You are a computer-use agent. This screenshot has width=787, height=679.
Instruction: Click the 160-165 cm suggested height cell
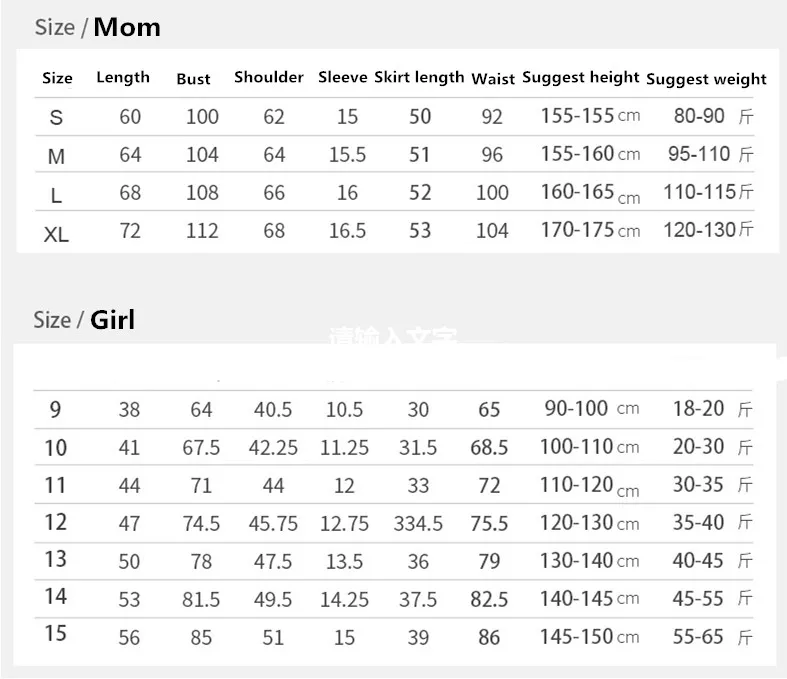point(590,193)
